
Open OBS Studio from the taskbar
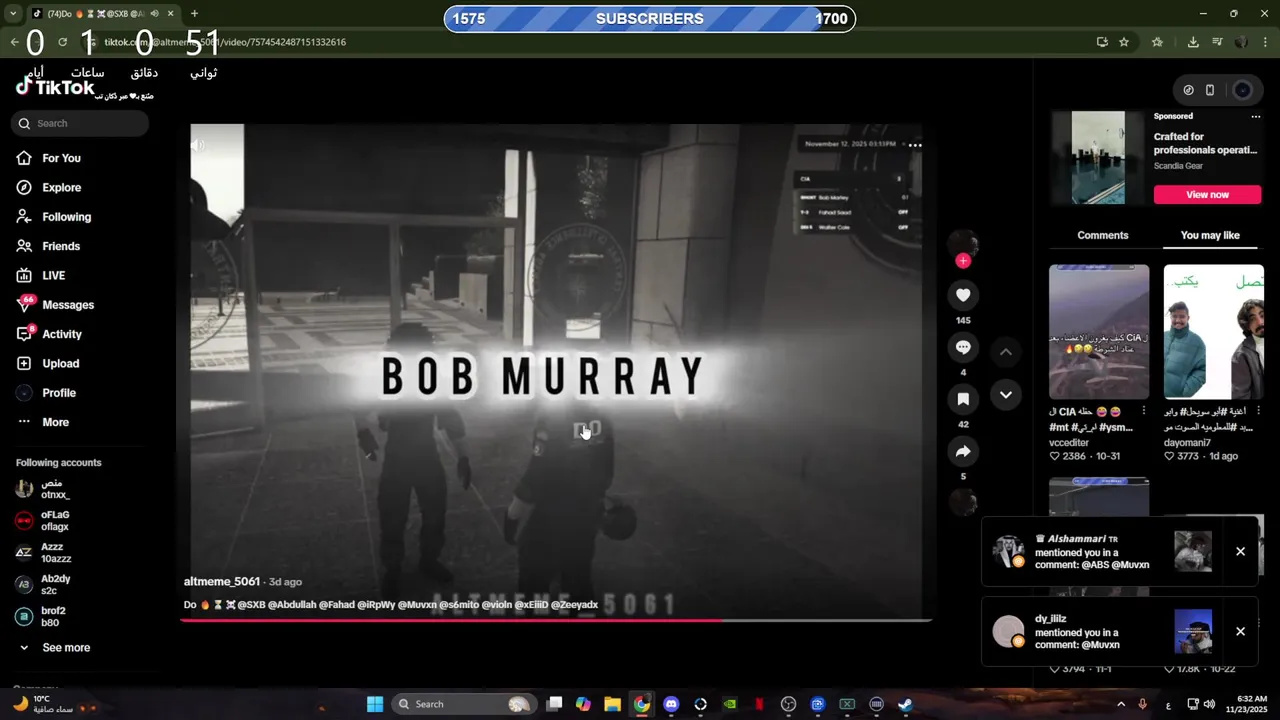788,704
